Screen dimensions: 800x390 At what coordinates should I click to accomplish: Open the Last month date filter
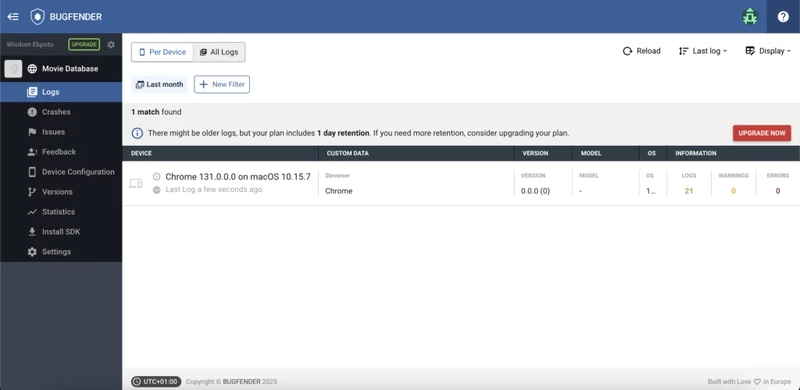click(159, 85)
